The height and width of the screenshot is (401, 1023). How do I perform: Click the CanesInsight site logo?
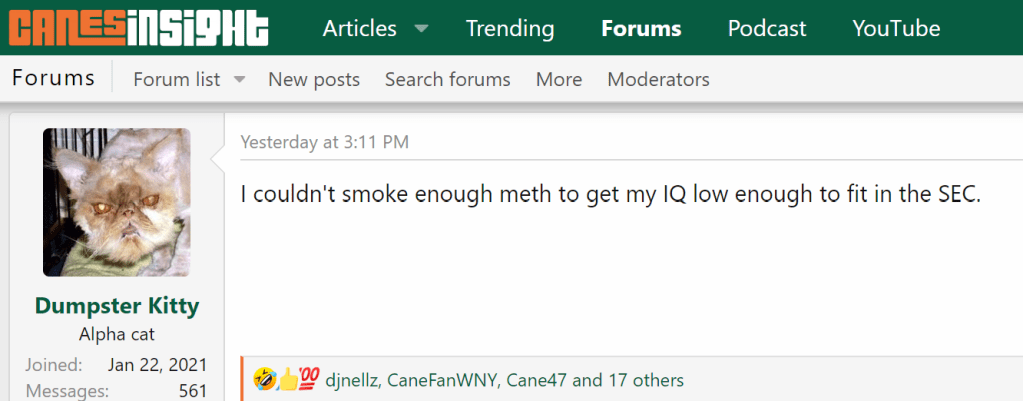139,29
